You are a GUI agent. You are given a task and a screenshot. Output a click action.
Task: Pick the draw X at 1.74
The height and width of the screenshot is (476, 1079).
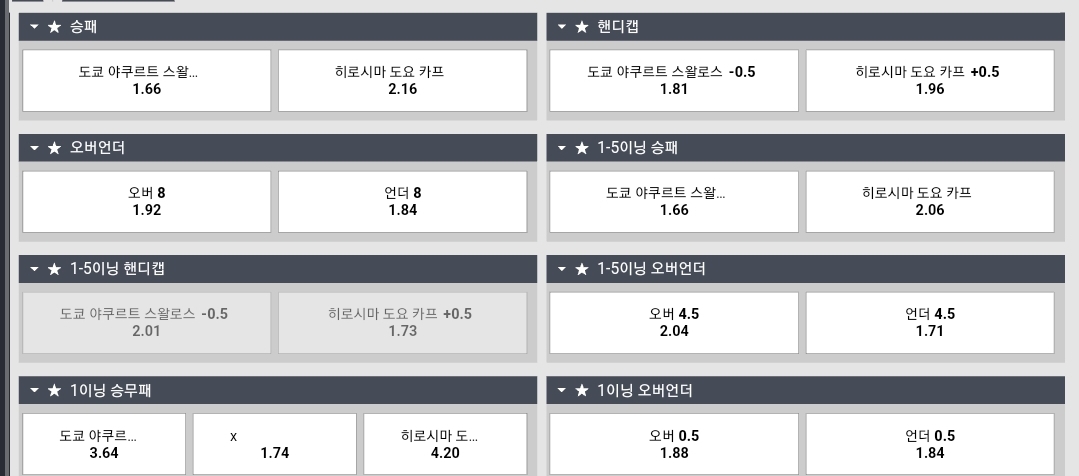pos(275,444)
